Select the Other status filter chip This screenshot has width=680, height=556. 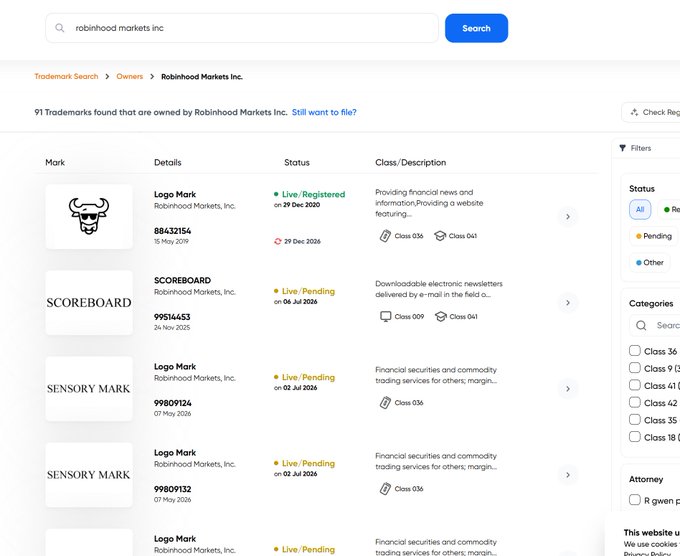pos(650,263)
